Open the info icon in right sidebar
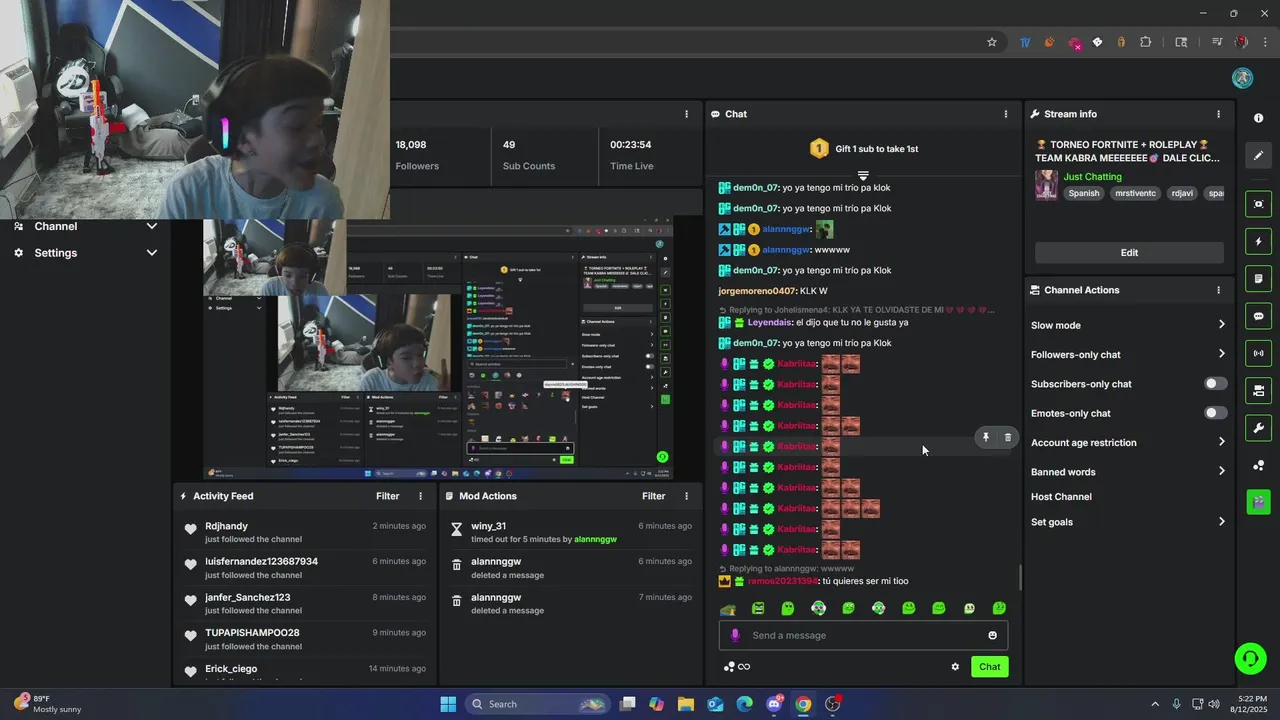This screenshot has width=1280, height=720. click(x=1258, y=118)
